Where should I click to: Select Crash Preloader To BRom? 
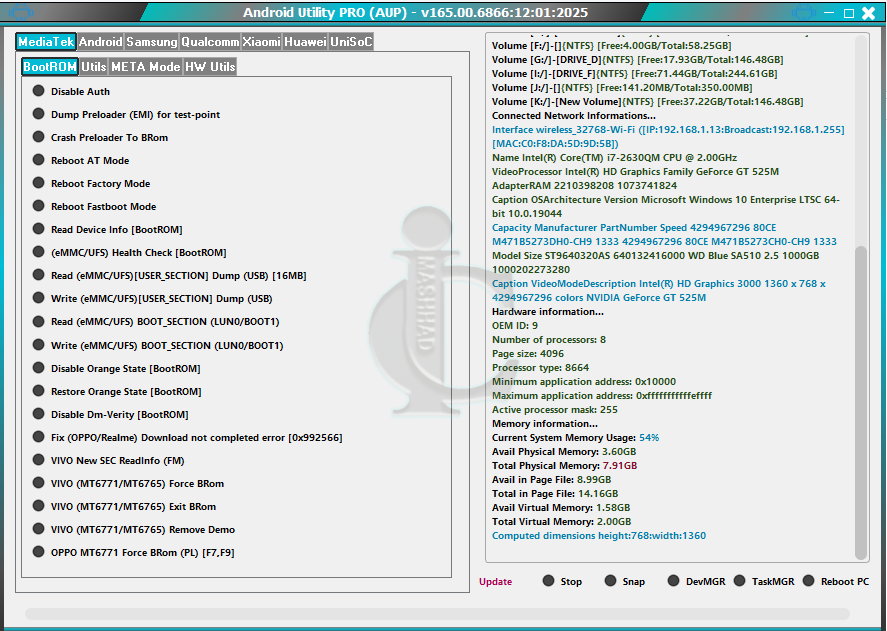point(39,137)
